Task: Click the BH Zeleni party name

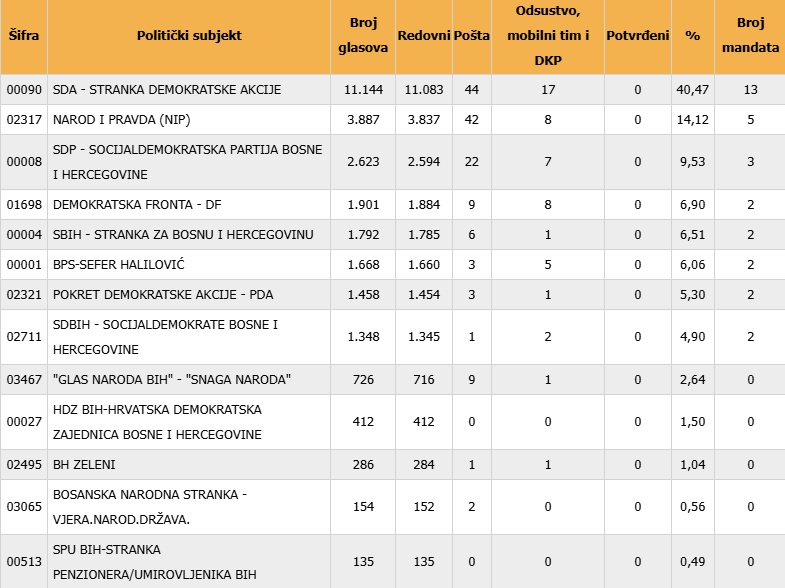Action: coord(88,465)
